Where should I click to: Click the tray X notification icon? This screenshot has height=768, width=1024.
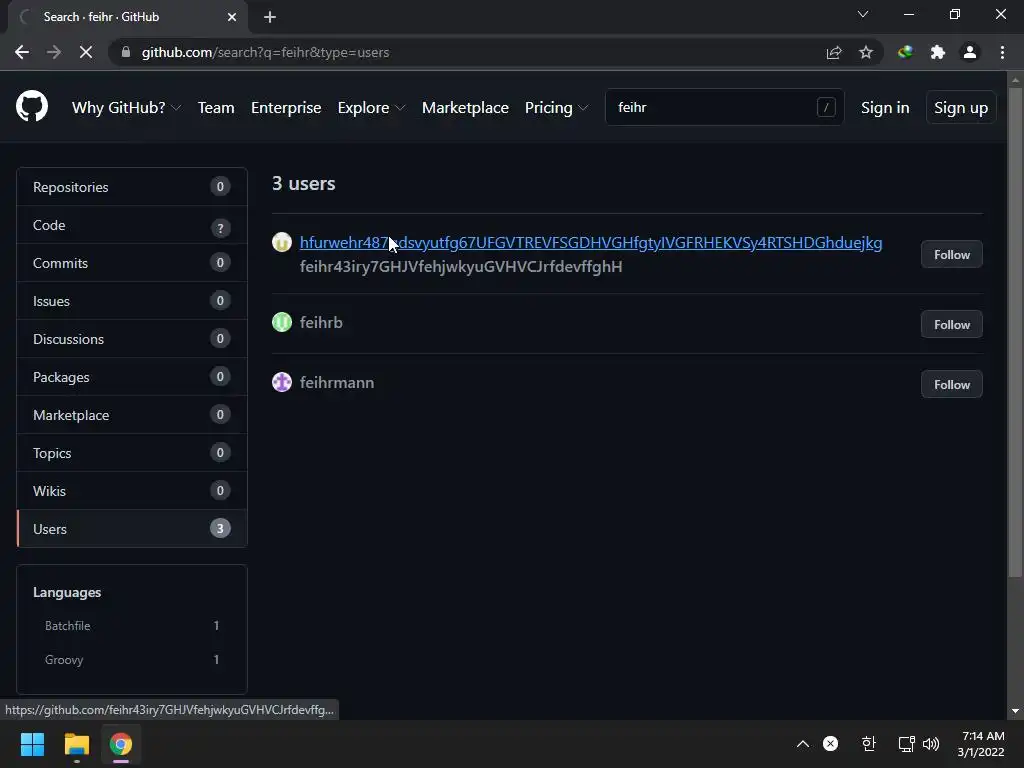click(831, 744)
